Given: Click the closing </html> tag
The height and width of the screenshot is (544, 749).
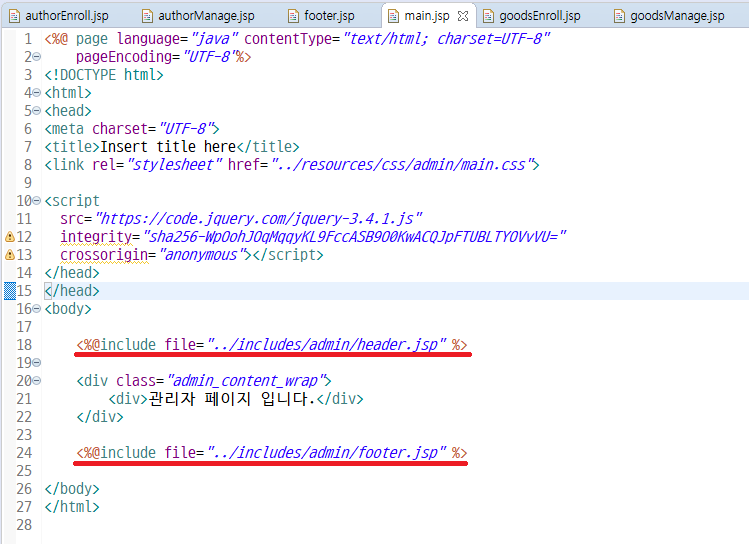Looking at the screenshot, I should [x=72, y=507].
